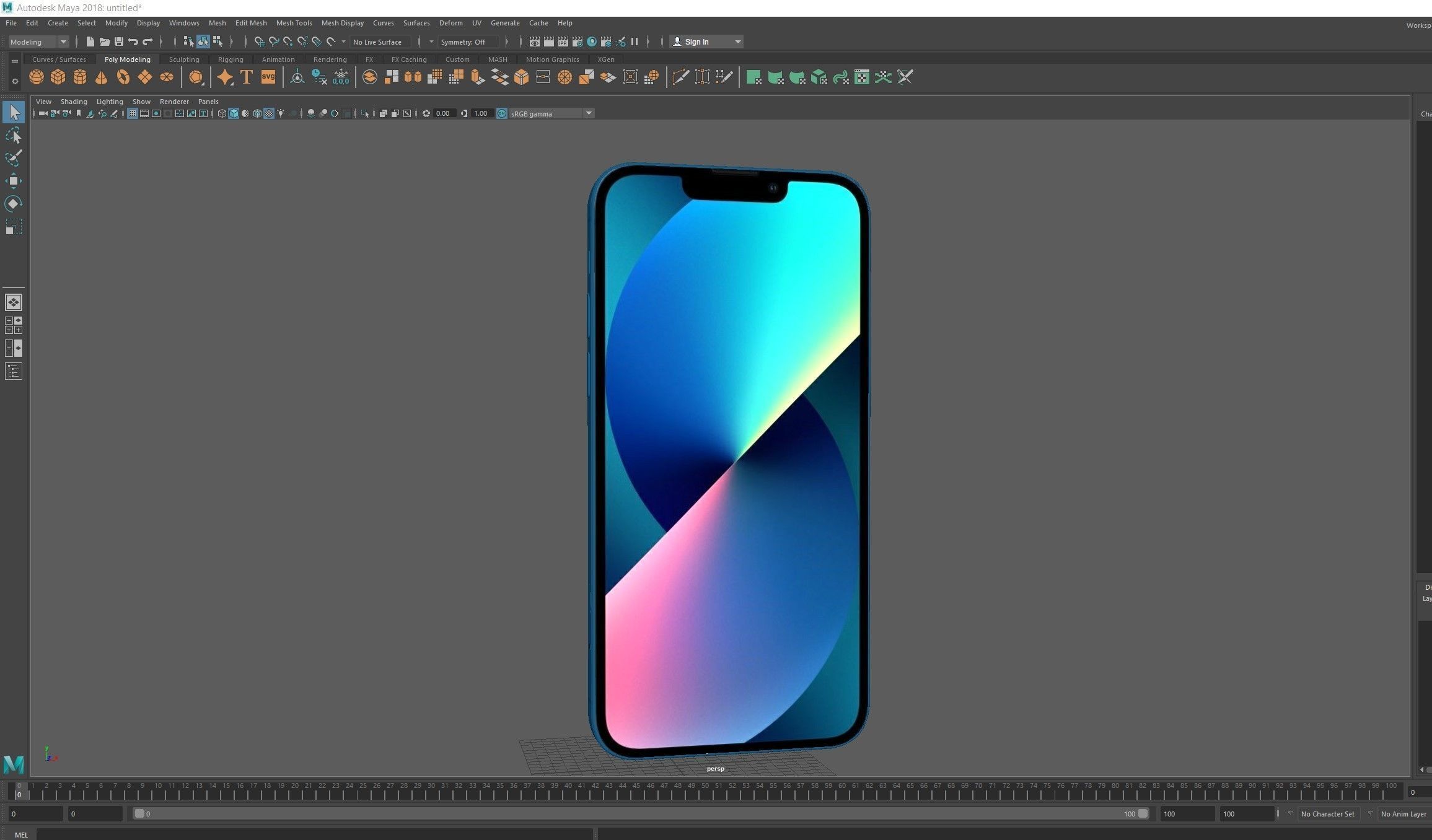Create a polygon cube from the shelf

pyautogui.click(x=58, y=77)
